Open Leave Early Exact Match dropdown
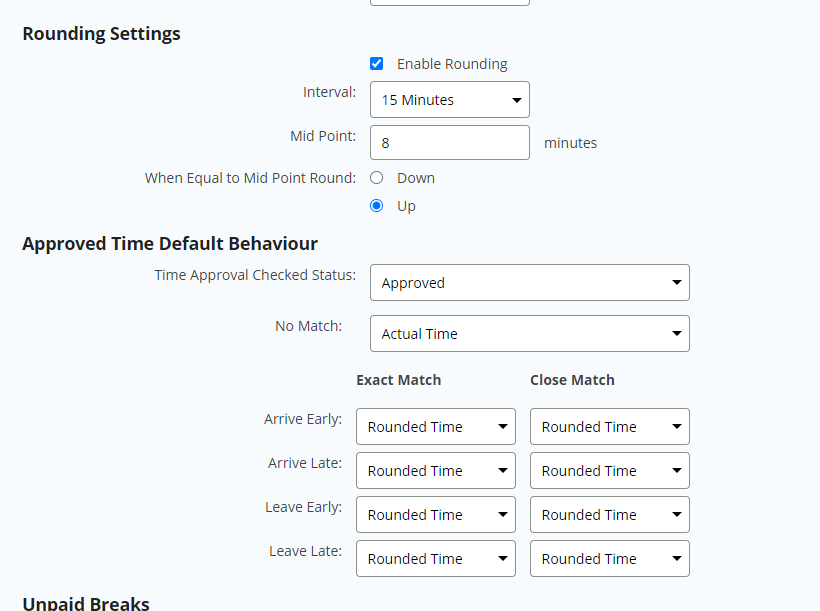 (436, 514)
